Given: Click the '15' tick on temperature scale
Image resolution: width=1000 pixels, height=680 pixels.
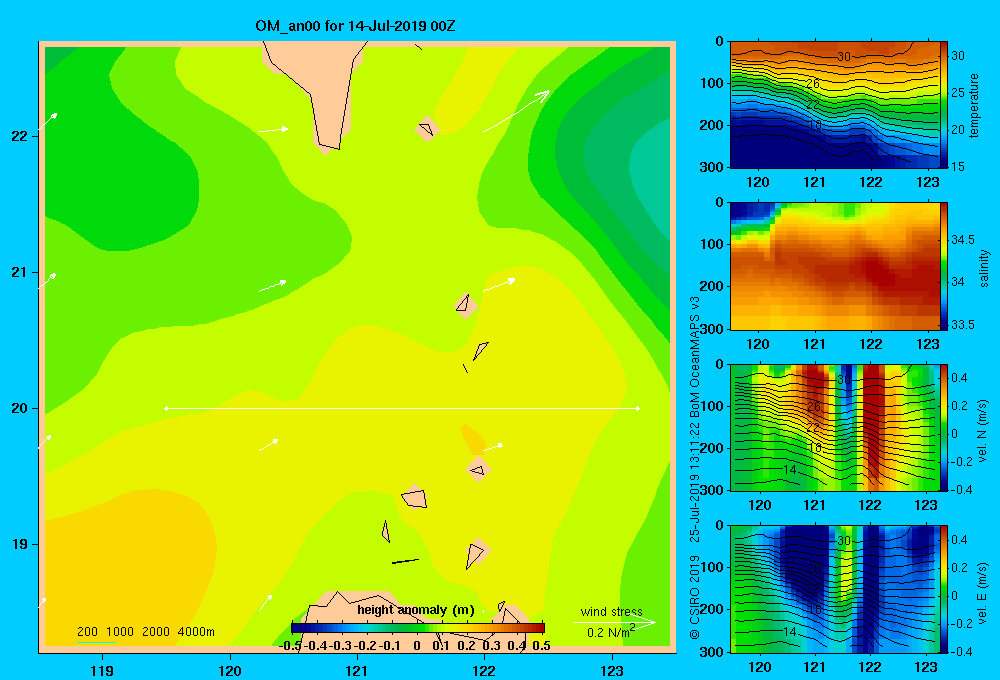Looking at the screenshot, I should 958,166.
